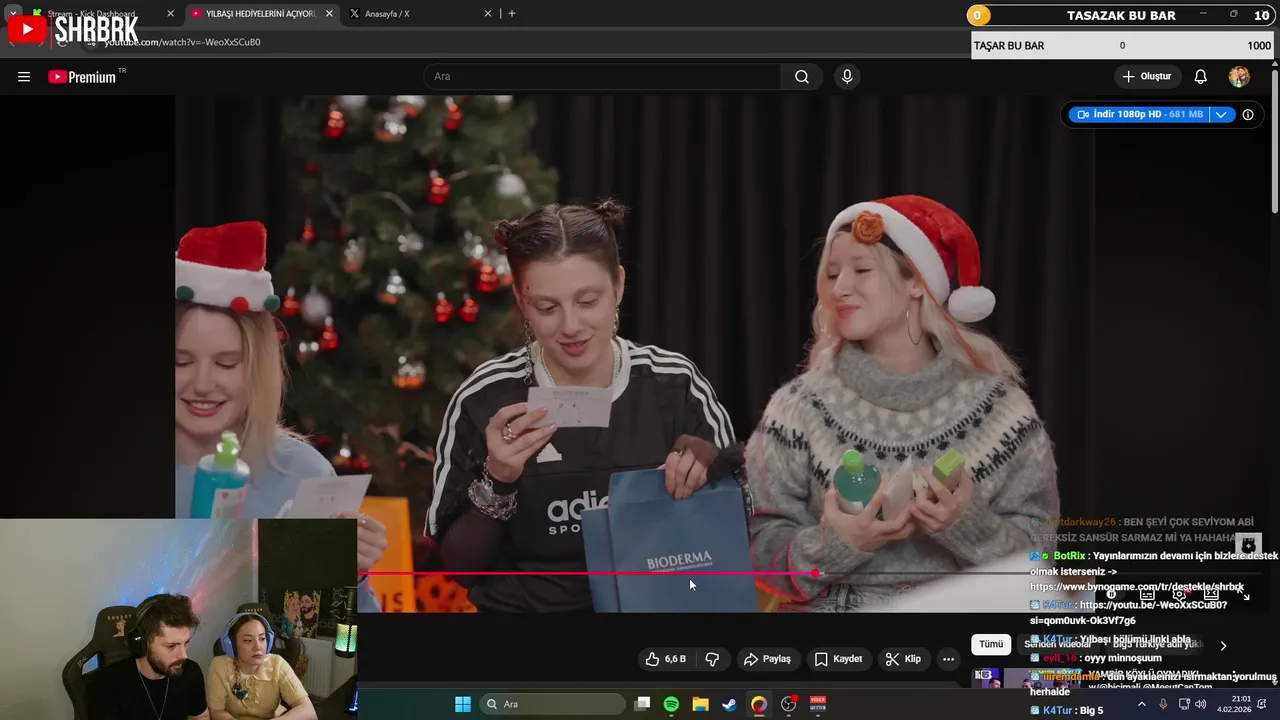This screenshot has width=1280, height=720.
Task: Focus the YouTube Ara search field
Action: (603, 77)
